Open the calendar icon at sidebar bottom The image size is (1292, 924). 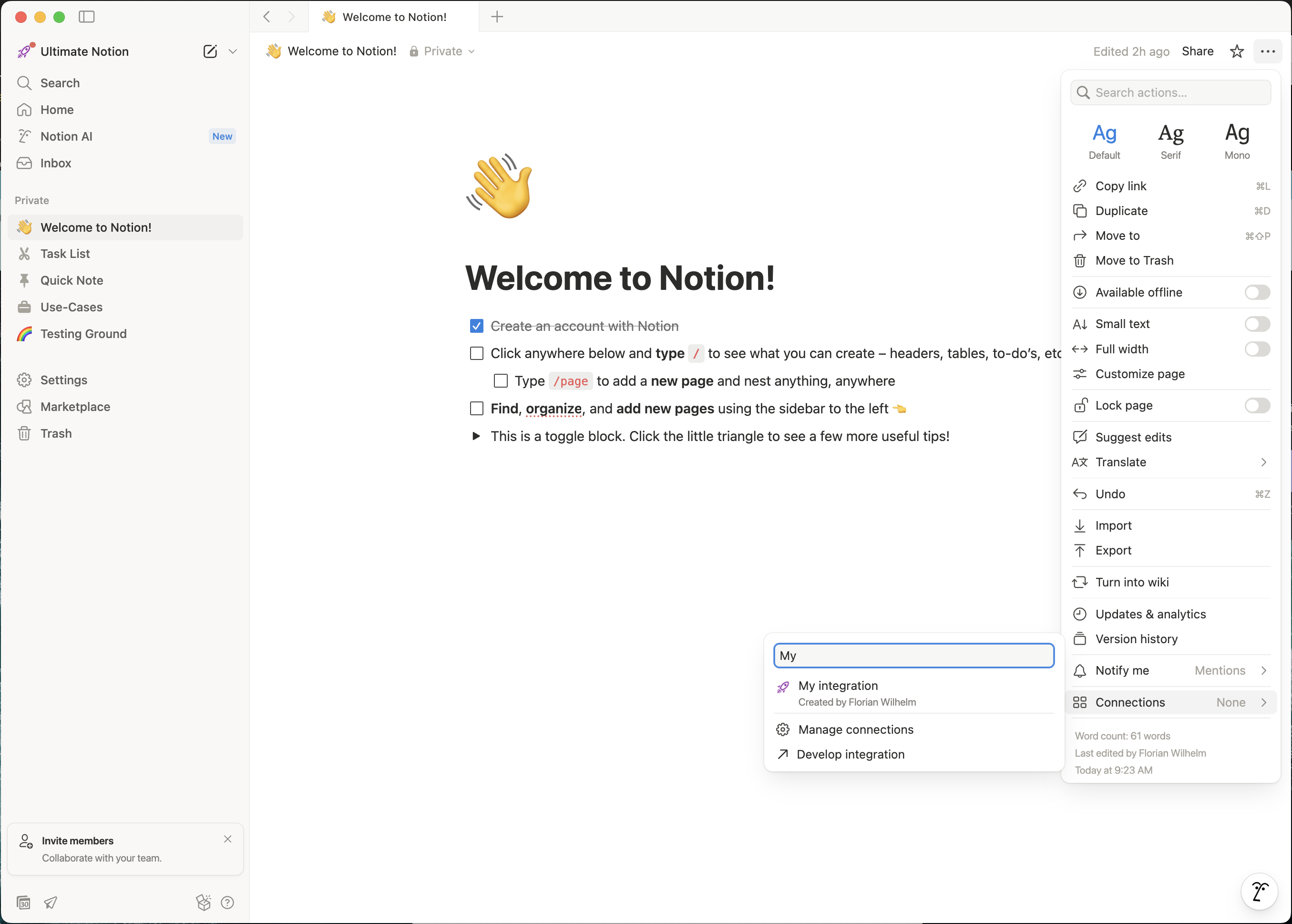23,903
